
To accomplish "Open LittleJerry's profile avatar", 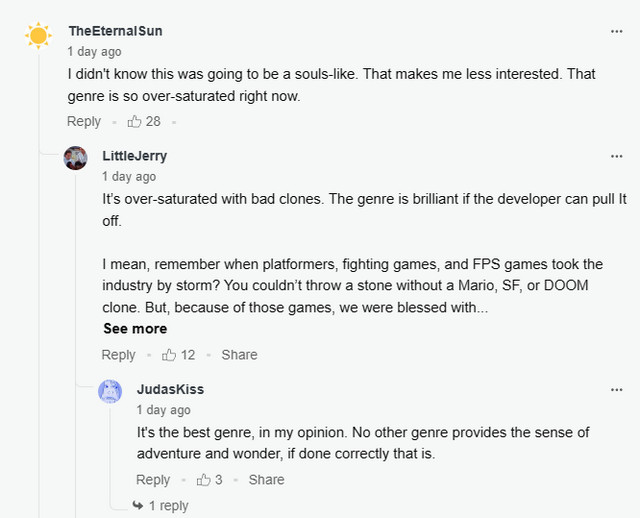I will tap(76, 158).
